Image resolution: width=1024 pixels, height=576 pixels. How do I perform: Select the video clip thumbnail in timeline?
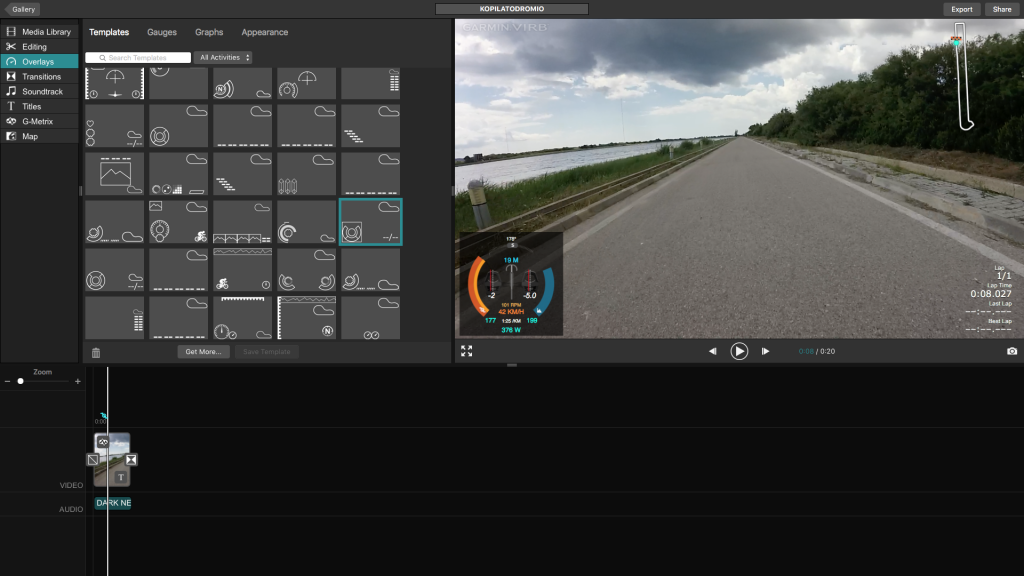coord(112,460)
